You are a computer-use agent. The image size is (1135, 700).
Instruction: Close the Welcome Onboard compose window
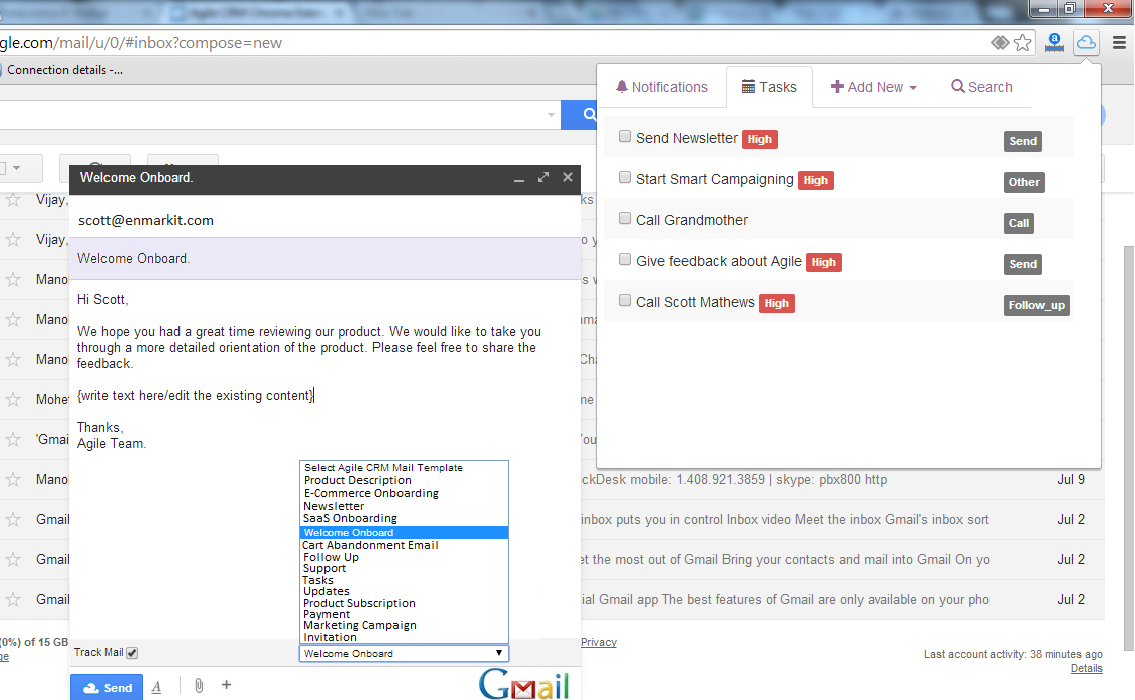tap(568, 177)
